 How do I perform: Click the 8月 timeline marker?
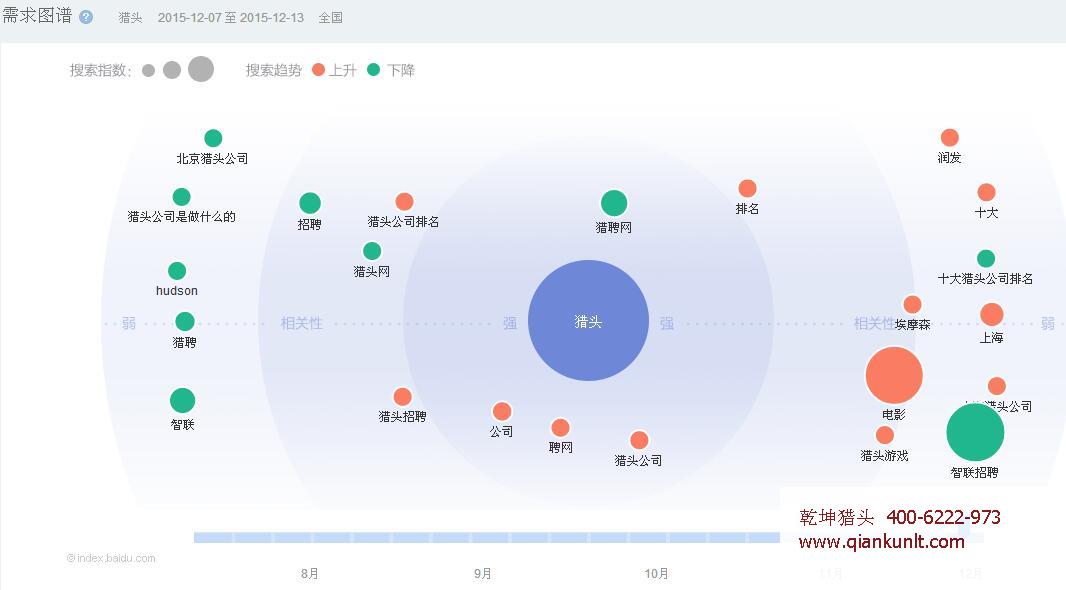click(310, 573)
